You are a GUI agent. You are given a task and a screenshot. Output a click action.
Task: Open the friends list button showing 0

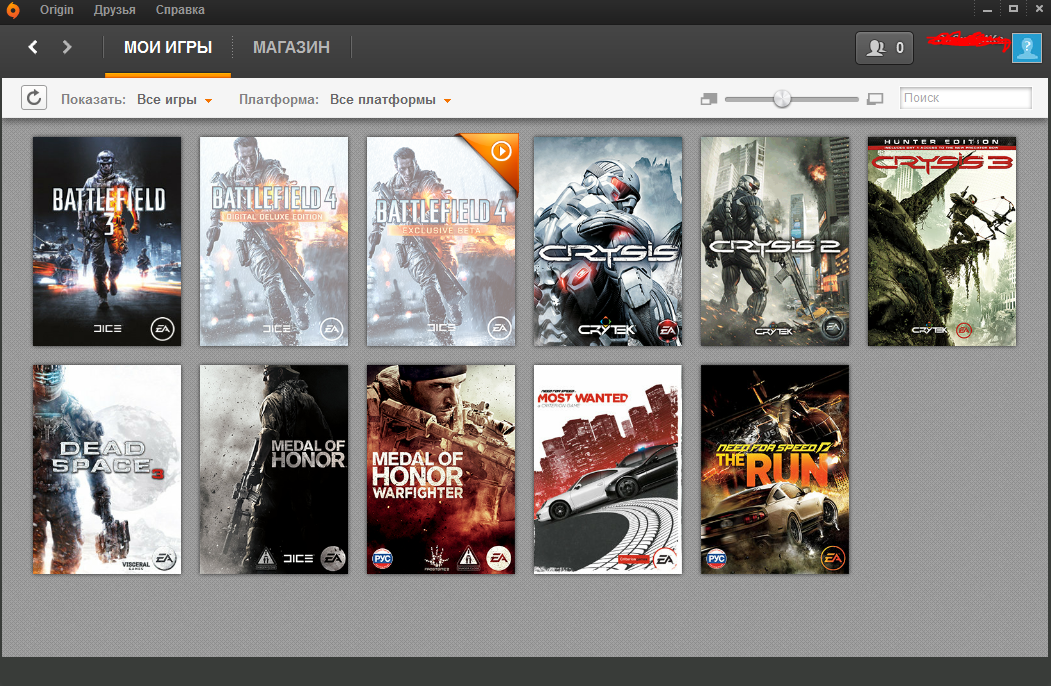(x=884, y=48)
